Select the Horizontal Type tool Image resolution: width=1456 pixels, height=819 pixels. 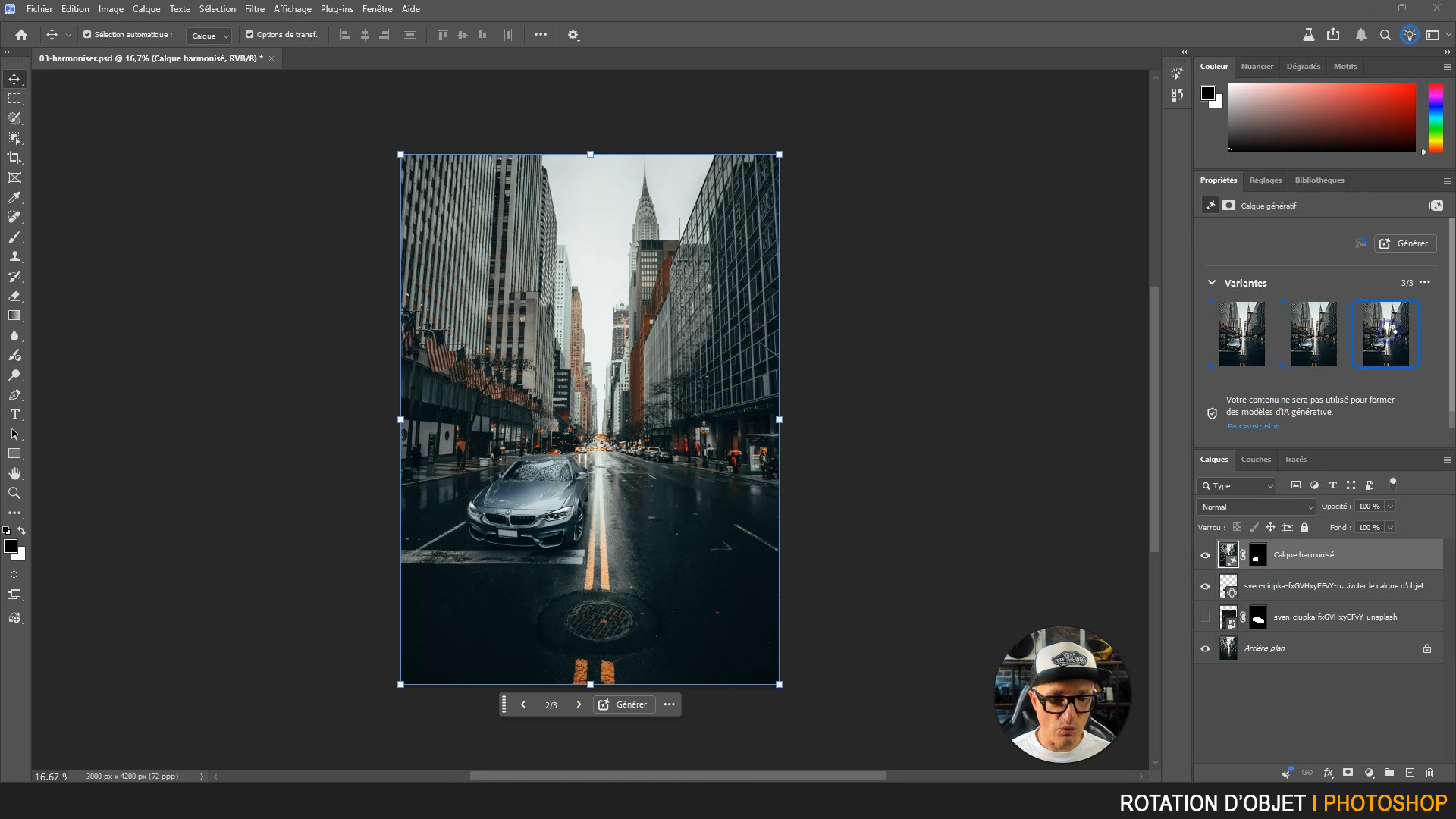(14, 414)
